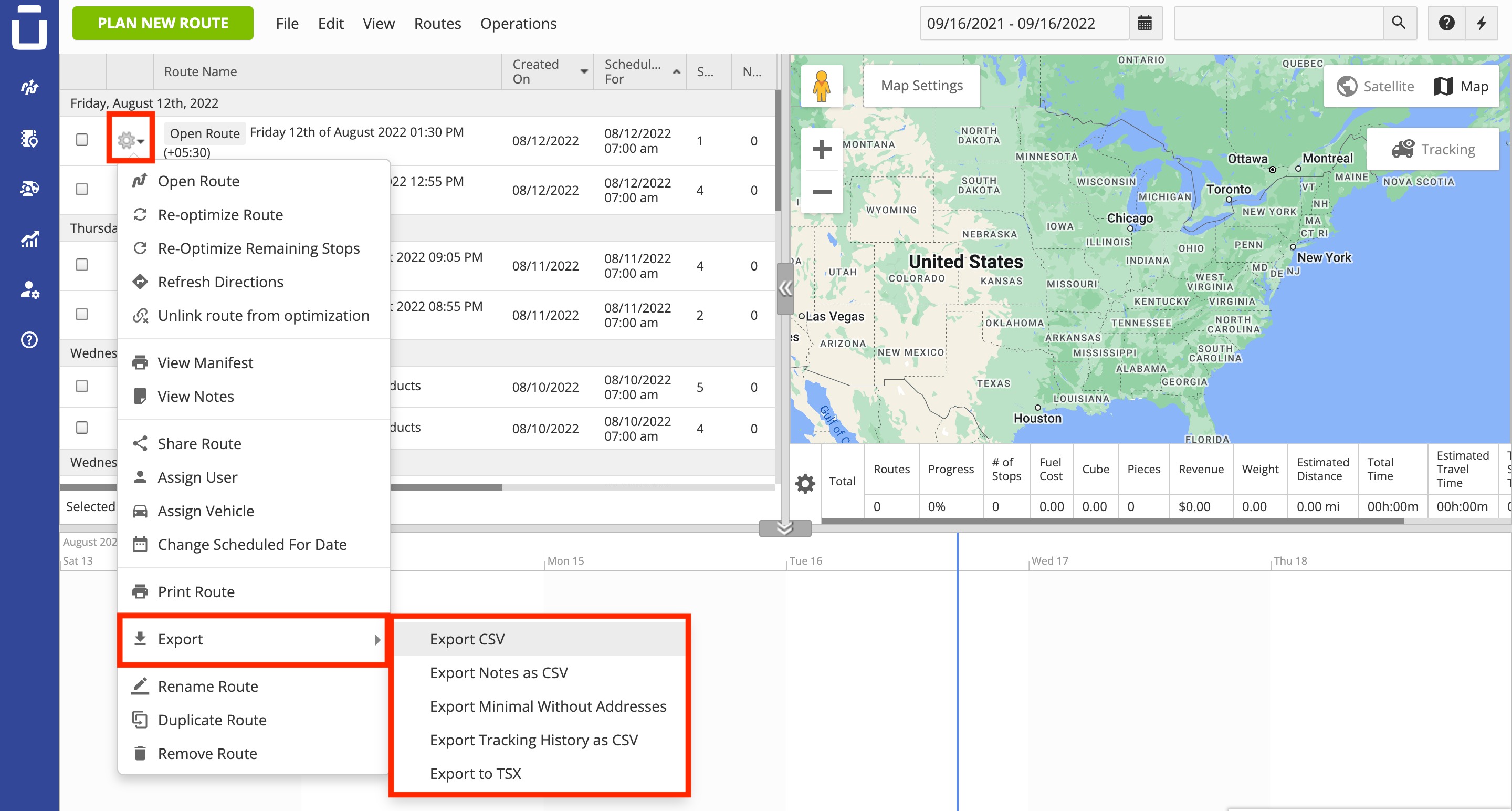Open the Edit menu
Image resolution: width=1512 pixels, height=811 pixels.
[330, 24]
